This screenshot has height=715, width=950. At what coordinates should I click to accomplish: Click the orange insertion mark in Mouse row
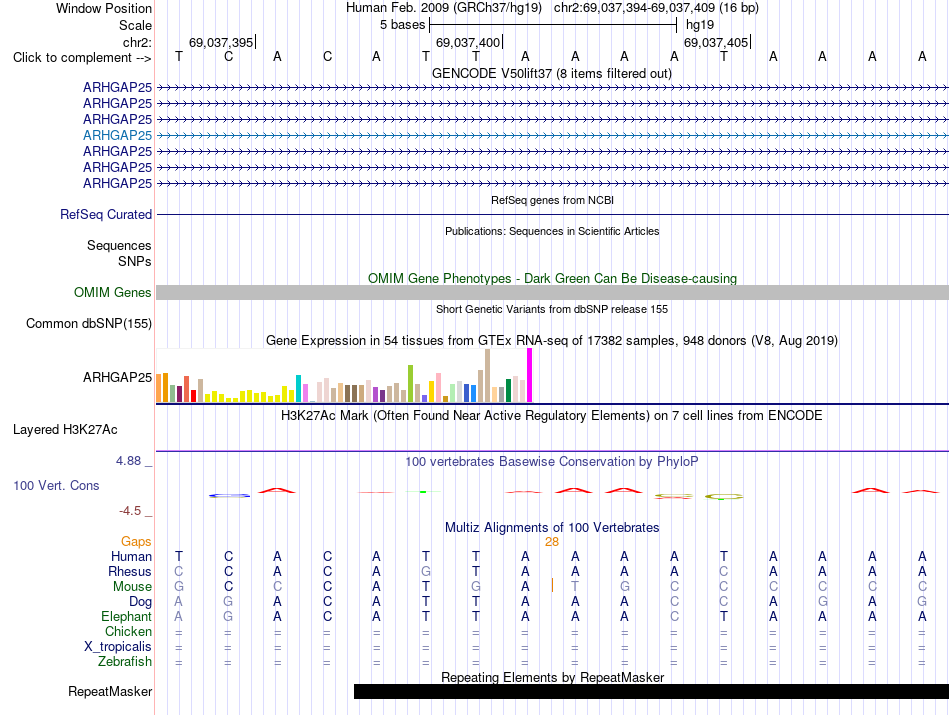tap(552, 585)
